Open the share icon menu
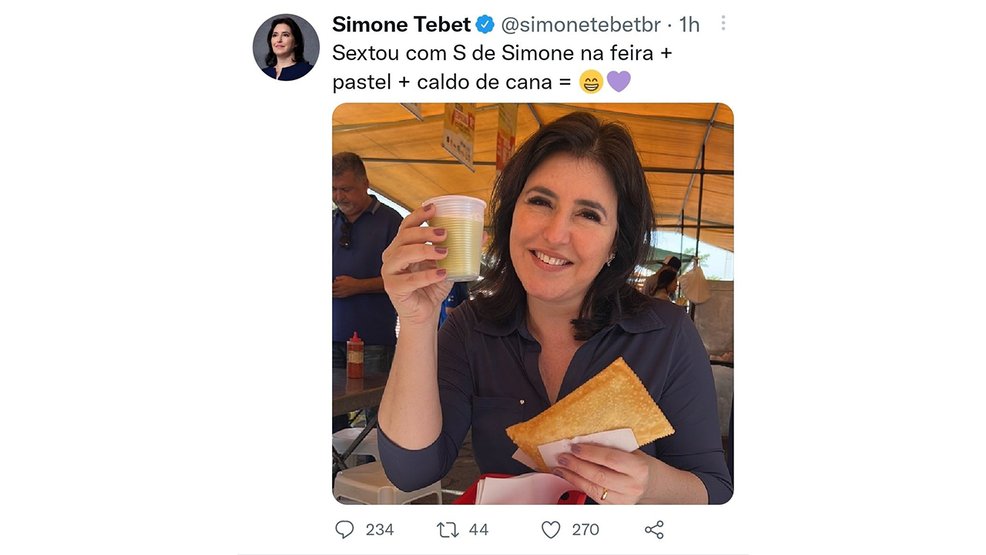 pos(654,530)
